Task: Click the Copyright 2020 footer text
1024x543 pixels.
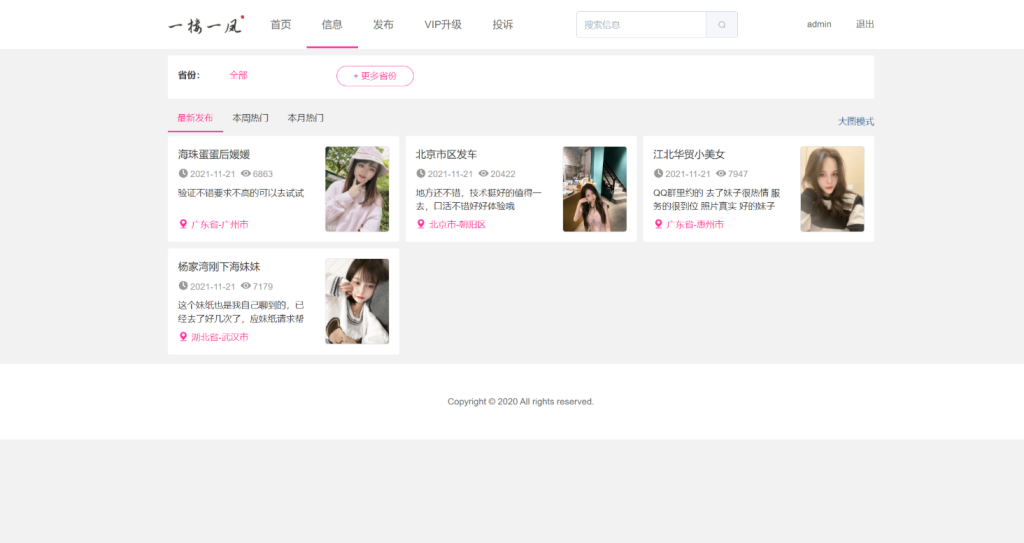Action: coord(520,401)
